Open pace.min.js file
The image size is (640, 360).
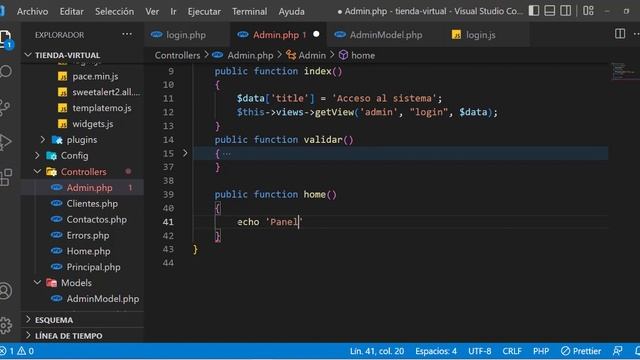point(95,76)
